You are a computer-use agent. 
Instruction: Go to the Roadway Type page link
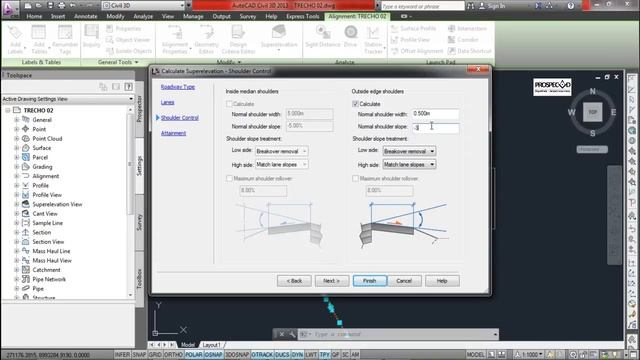tap(178, 87)
